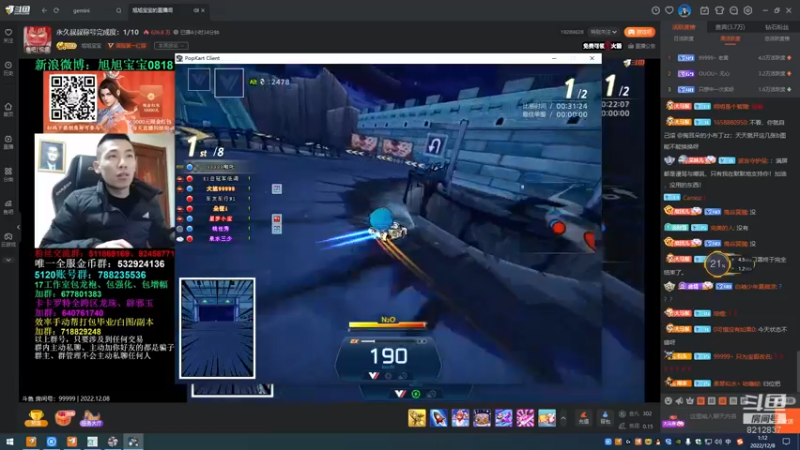Open the skin shirt icon in the title bar
The width and height of the screenshot is (800, 450).
click(x=719, y=10)
